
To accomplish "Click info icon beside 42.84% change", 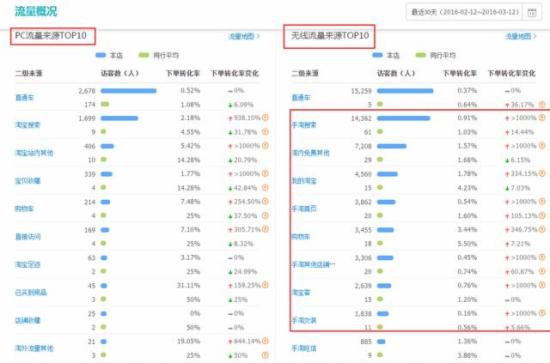I will [265, 188].
